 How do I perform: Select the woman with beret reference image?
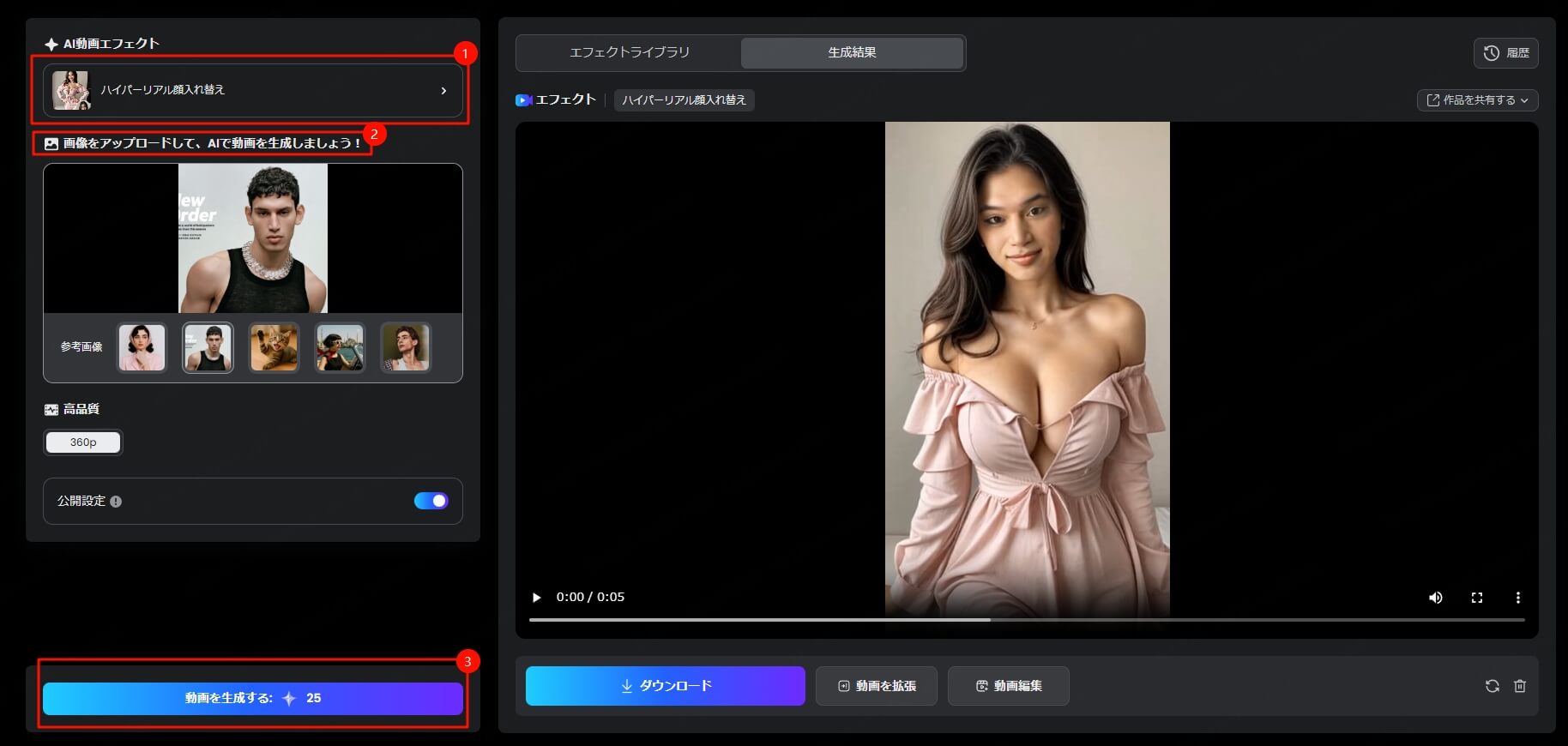click(x=340, y=347)
